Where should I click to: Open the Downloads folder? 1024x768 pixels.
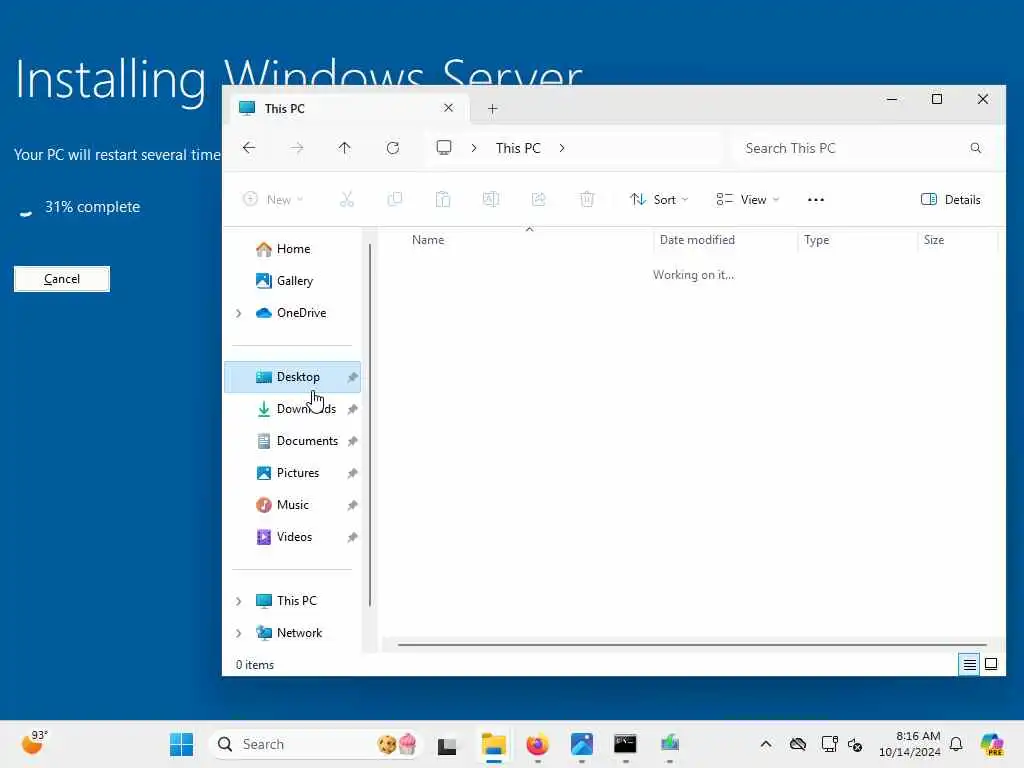pyautogui.click(x=293, y=409)
